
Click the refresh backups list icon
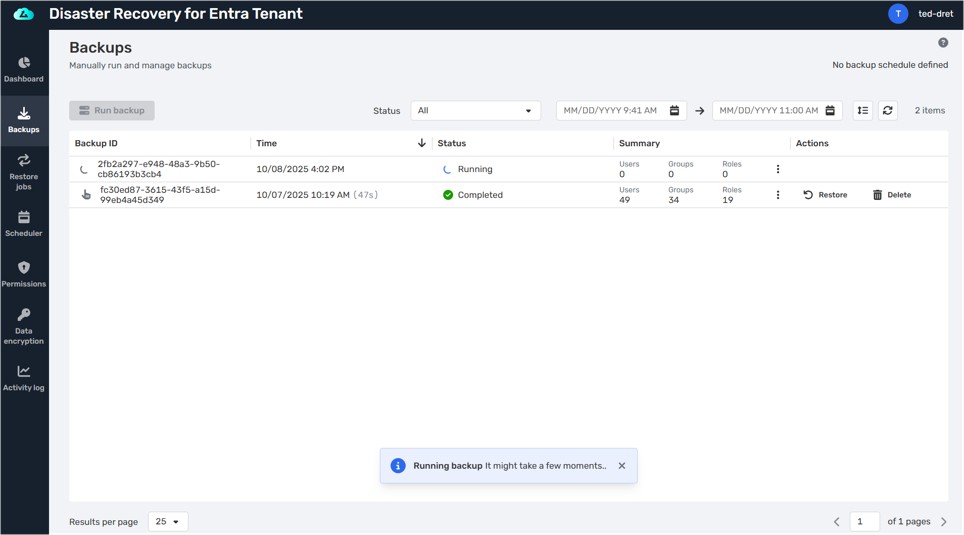pos(887,111)
